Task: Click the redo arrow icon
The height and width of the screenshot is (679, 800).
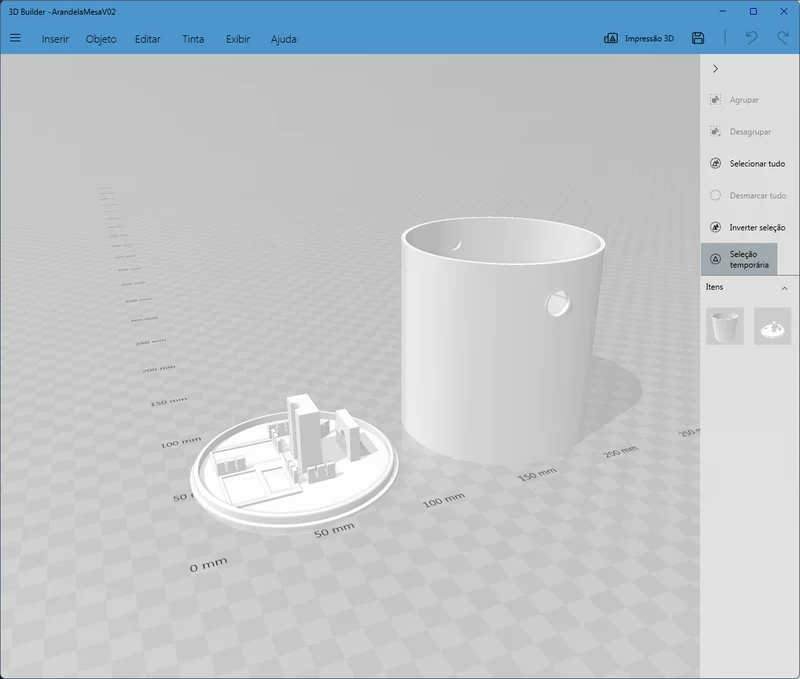Action: tap(783, 38)
